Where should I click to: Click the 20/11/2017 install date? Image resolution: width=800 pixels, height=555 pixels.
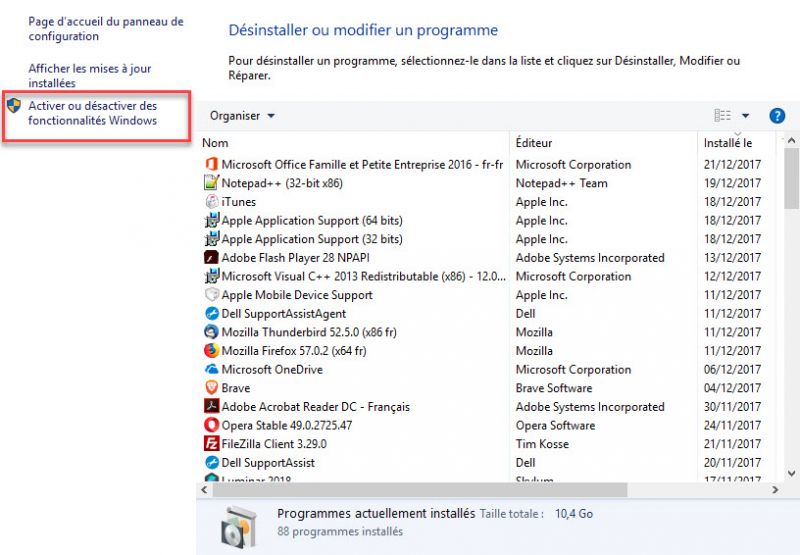(x=732, y=462)
